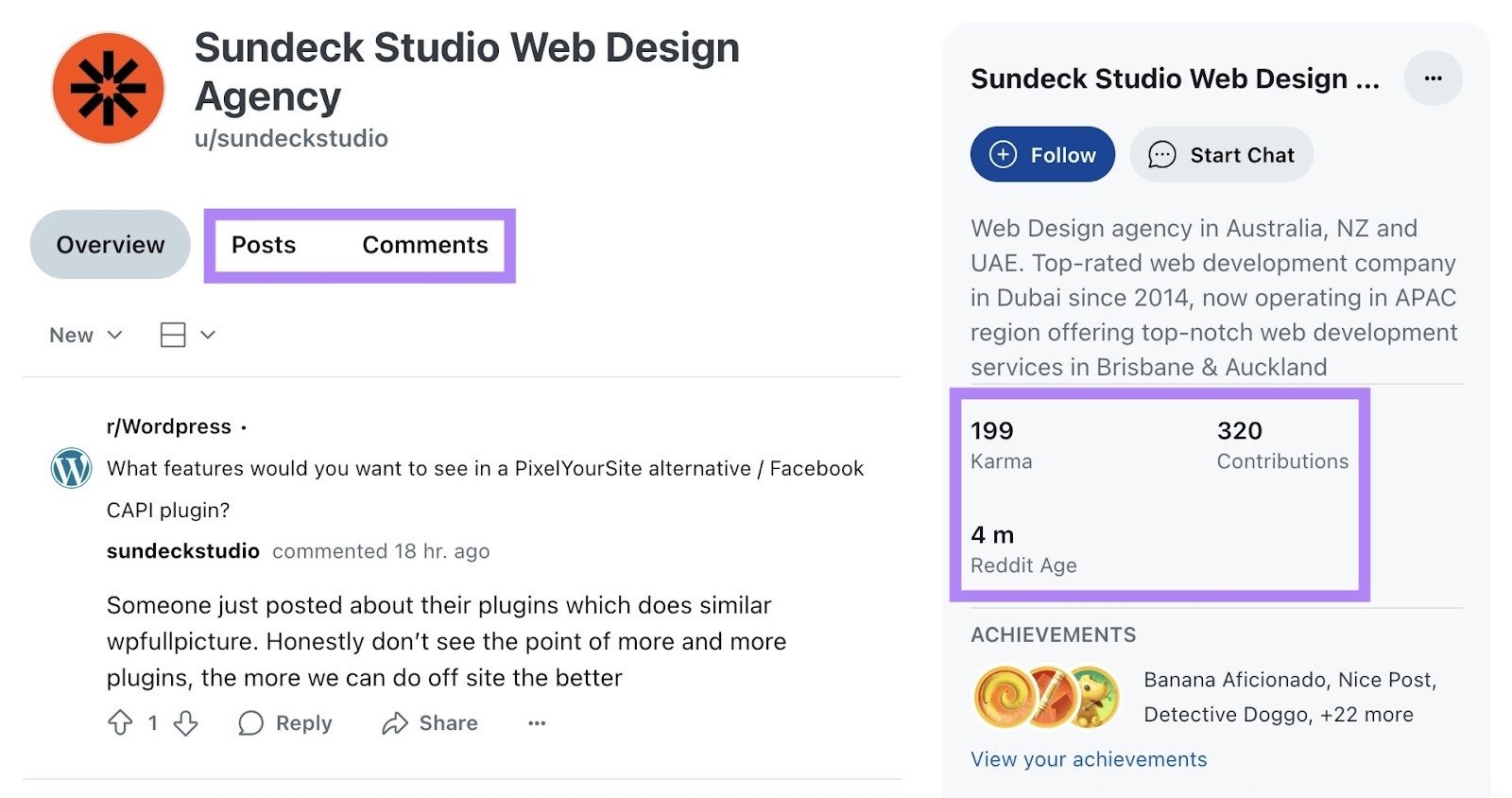Open the profile overflow menu
1512x798 pixels.
coord(1434,78)
